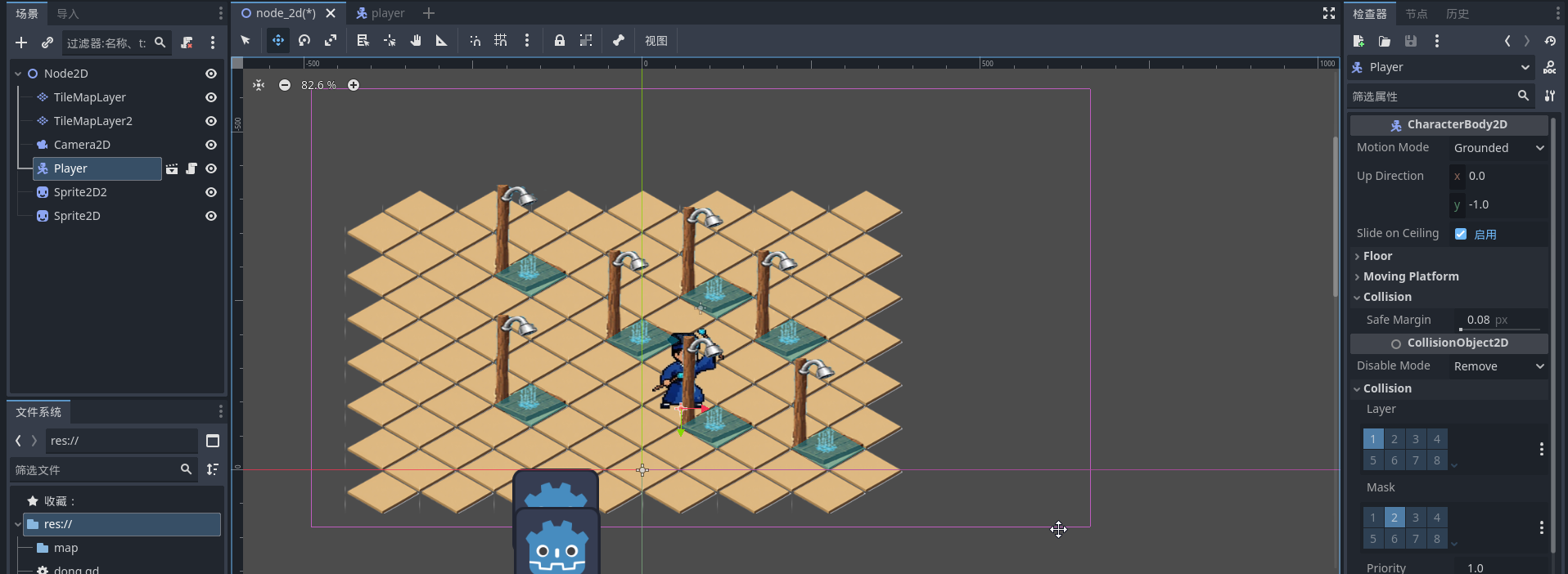Toggle distraction-free mode
This screenshot has width=1568, height=574.
1329,13
